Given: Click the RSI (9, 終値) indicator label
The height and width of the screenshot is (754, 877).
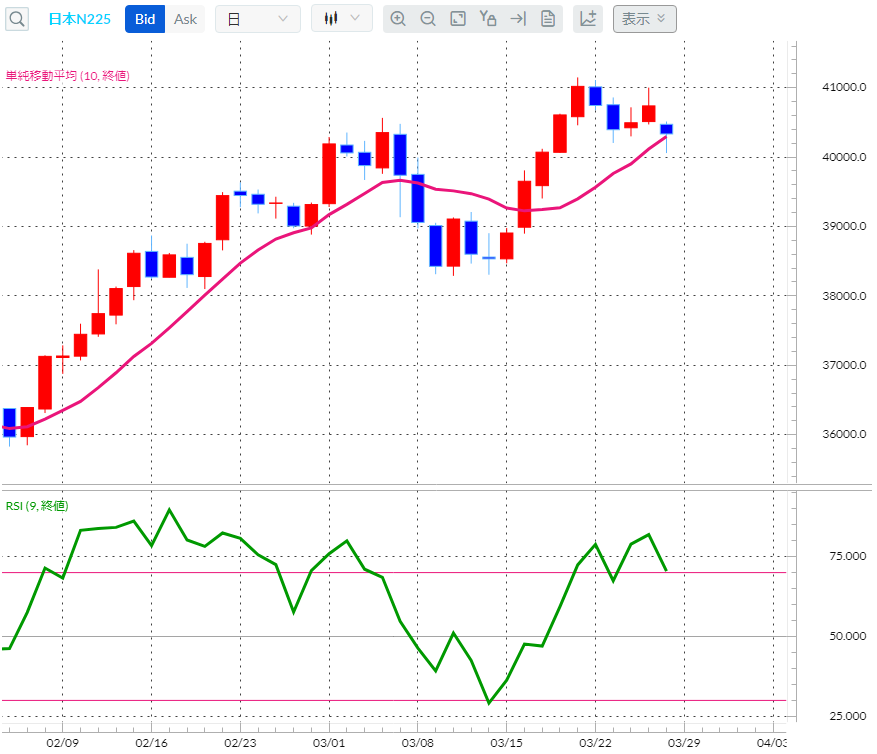Looking at the screenshot, I should (38, 506).
